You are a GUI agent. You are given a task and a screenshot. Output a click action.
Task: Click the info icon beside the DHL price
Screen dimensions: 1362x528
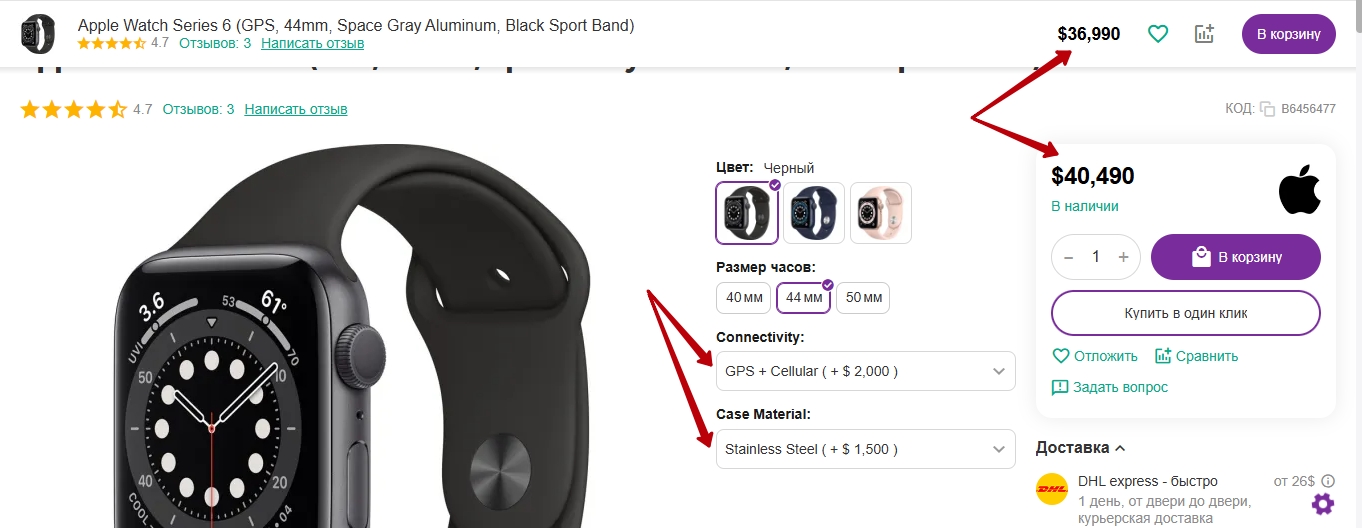(x=1328, y=481)
